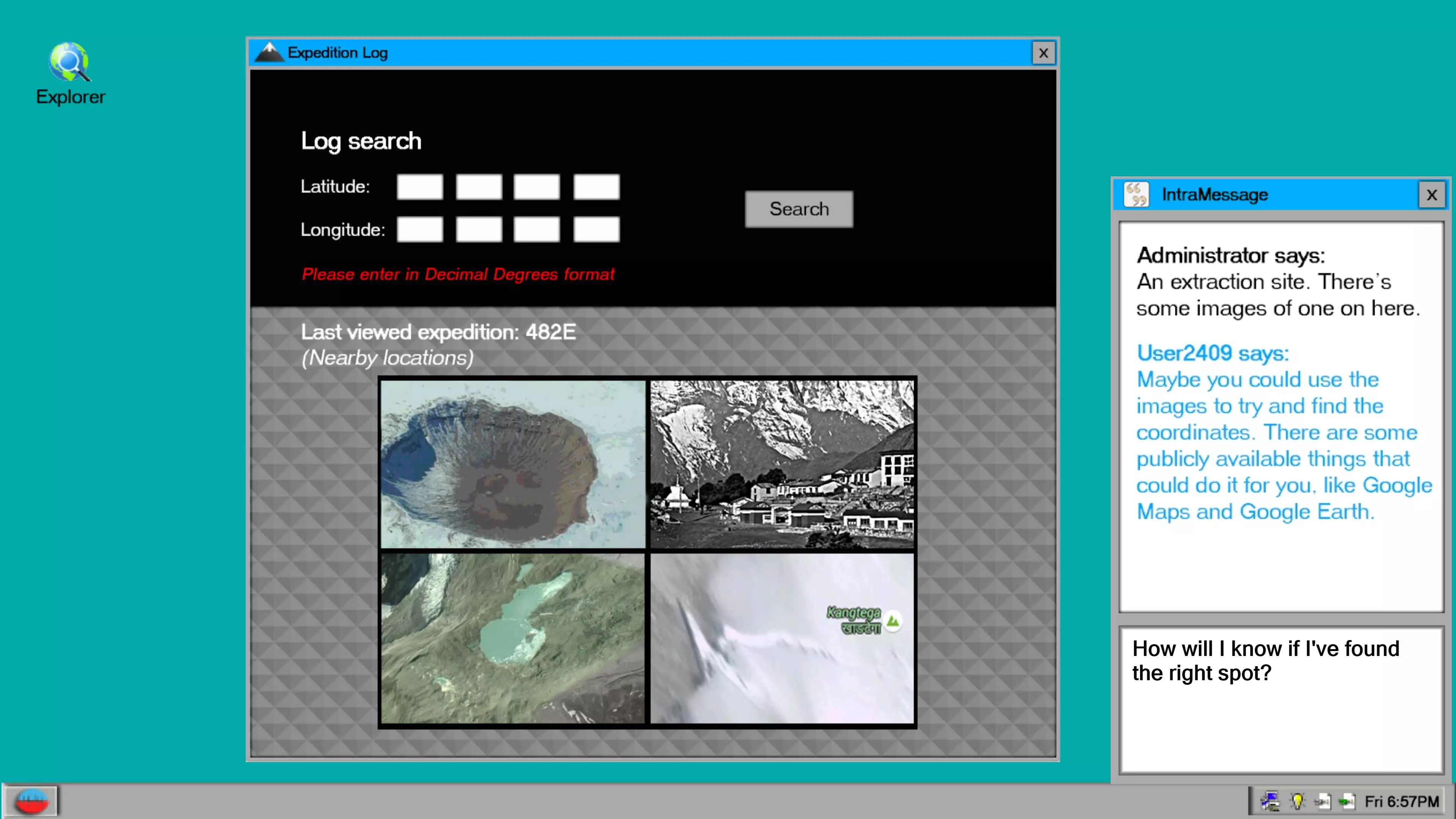1456x819 pixels.
Task: Open the Explorer globe desktop icon
Action: [69, 62]
